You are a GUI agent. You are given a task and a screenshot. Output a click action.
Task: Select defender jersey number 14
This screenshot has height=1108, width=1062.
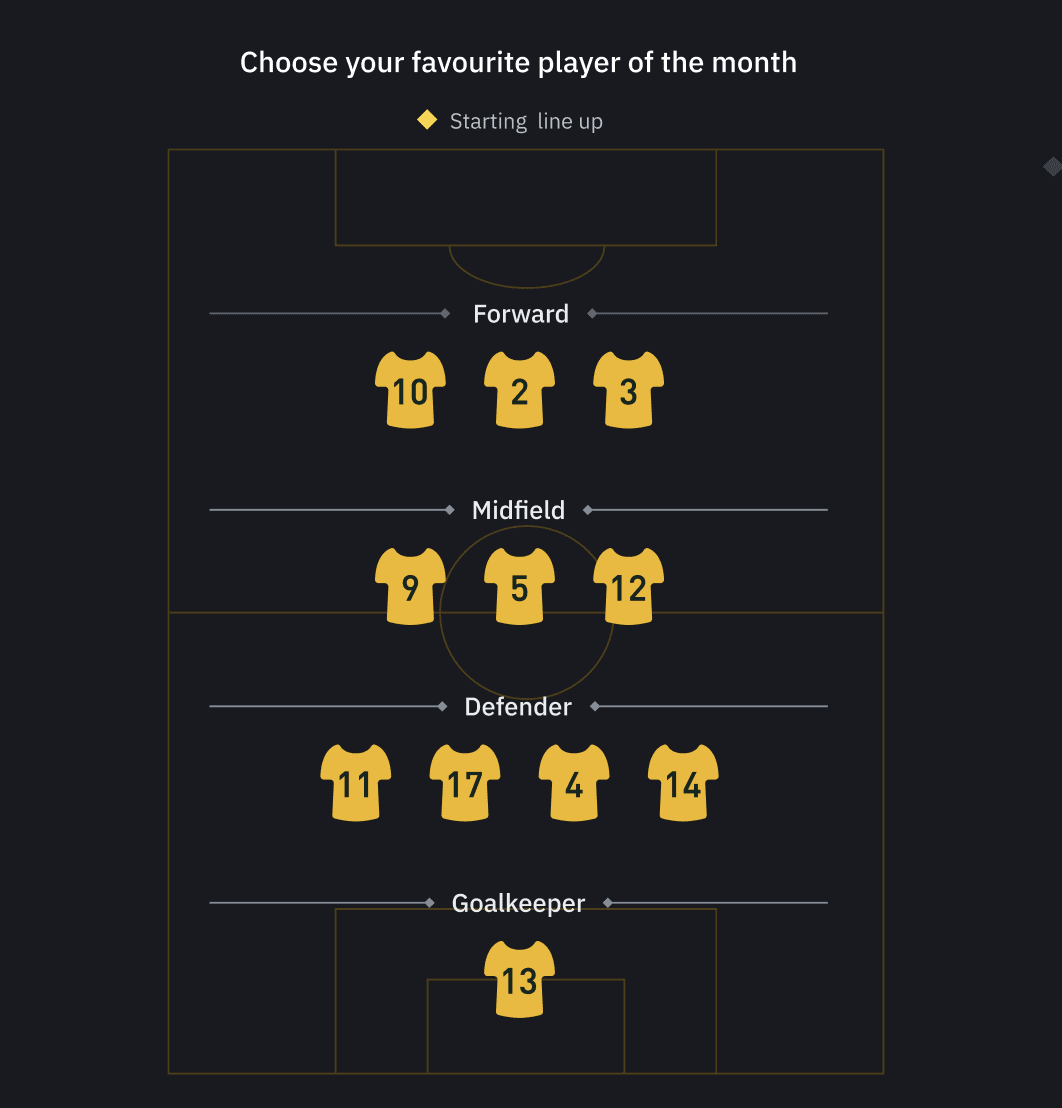tap(683, 783)
